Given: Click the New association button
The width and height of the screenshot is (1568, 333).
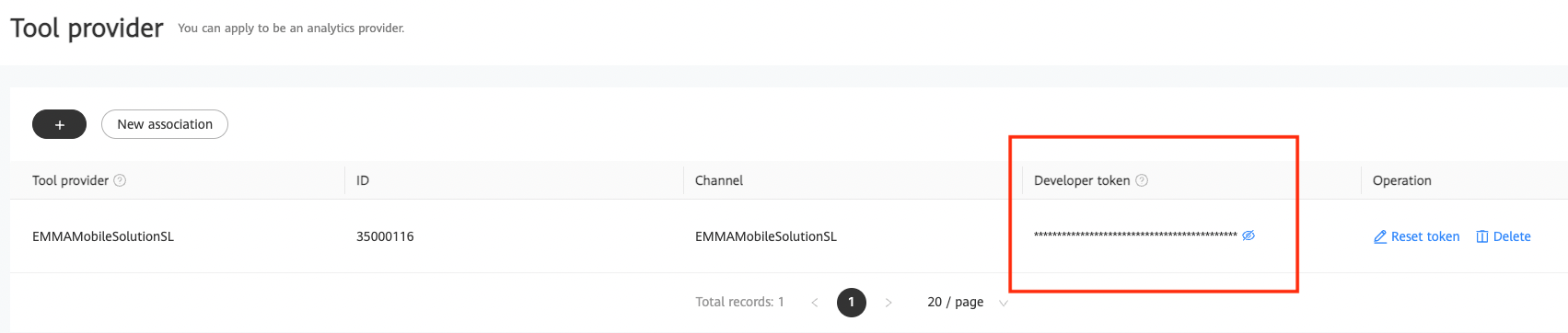Looking at the screenshot, I should tap(165, 124).
